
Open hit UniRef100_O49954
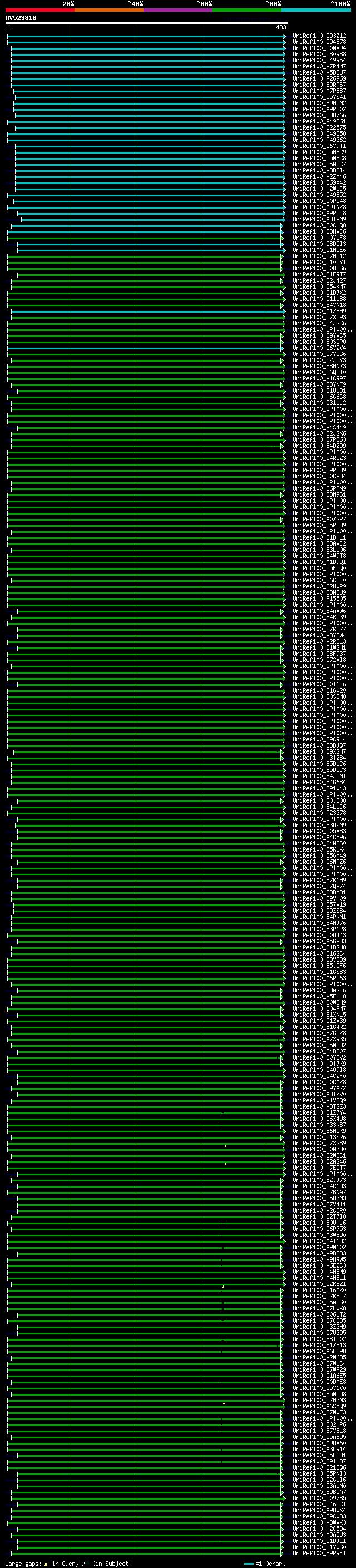[319, 60]
